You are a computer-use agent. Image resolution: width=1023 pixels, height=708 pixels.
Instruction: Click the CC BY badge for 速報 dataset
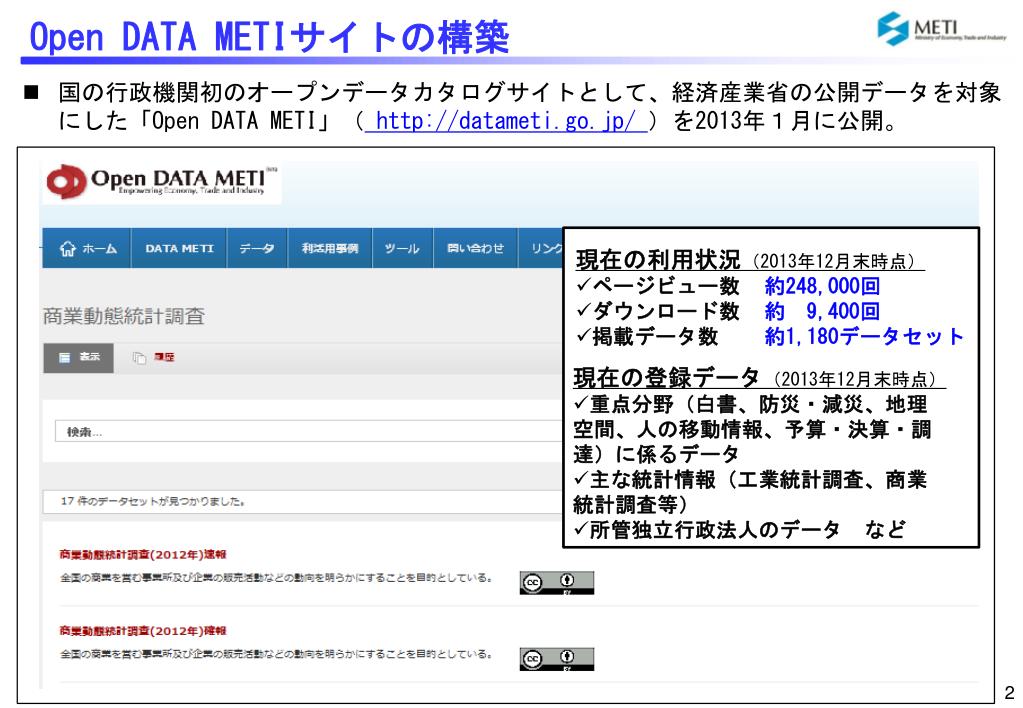pyautogui.click(x=557, y=583)
